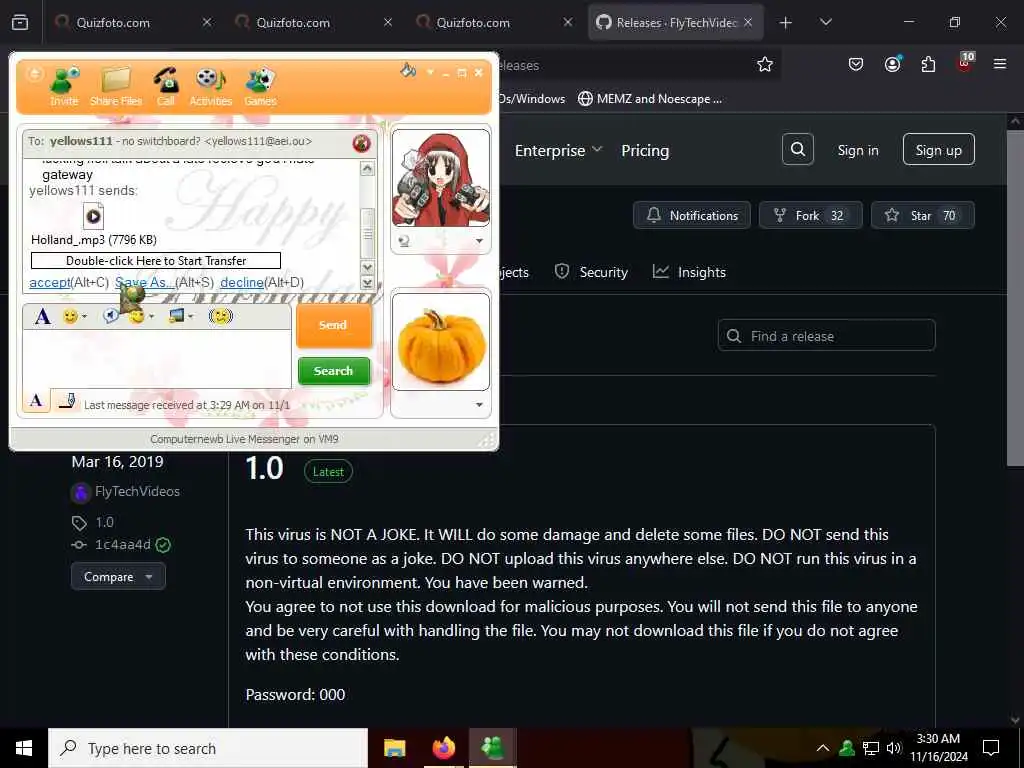Start a Call from Messenger toolbar
Image resolution: width=1024 pixels, height=768 pixels.
166,86
